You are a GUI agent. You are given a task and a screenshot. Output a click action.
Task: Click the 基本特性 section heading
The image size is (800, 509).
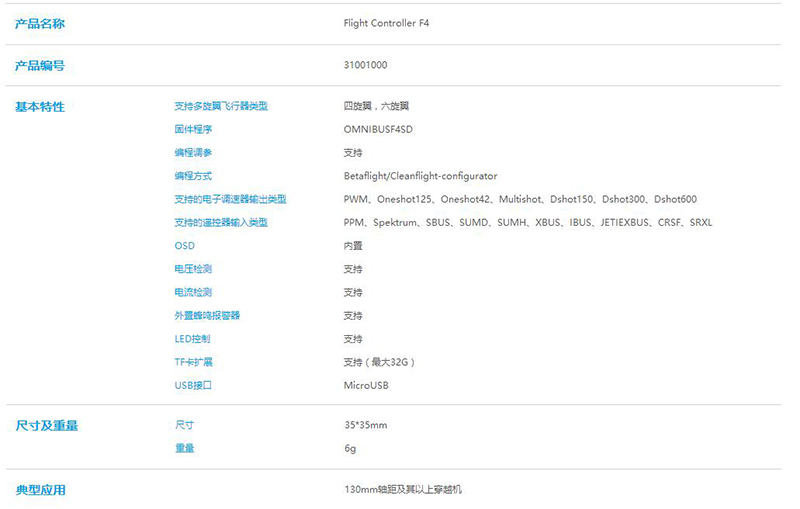tap(40, 106)
